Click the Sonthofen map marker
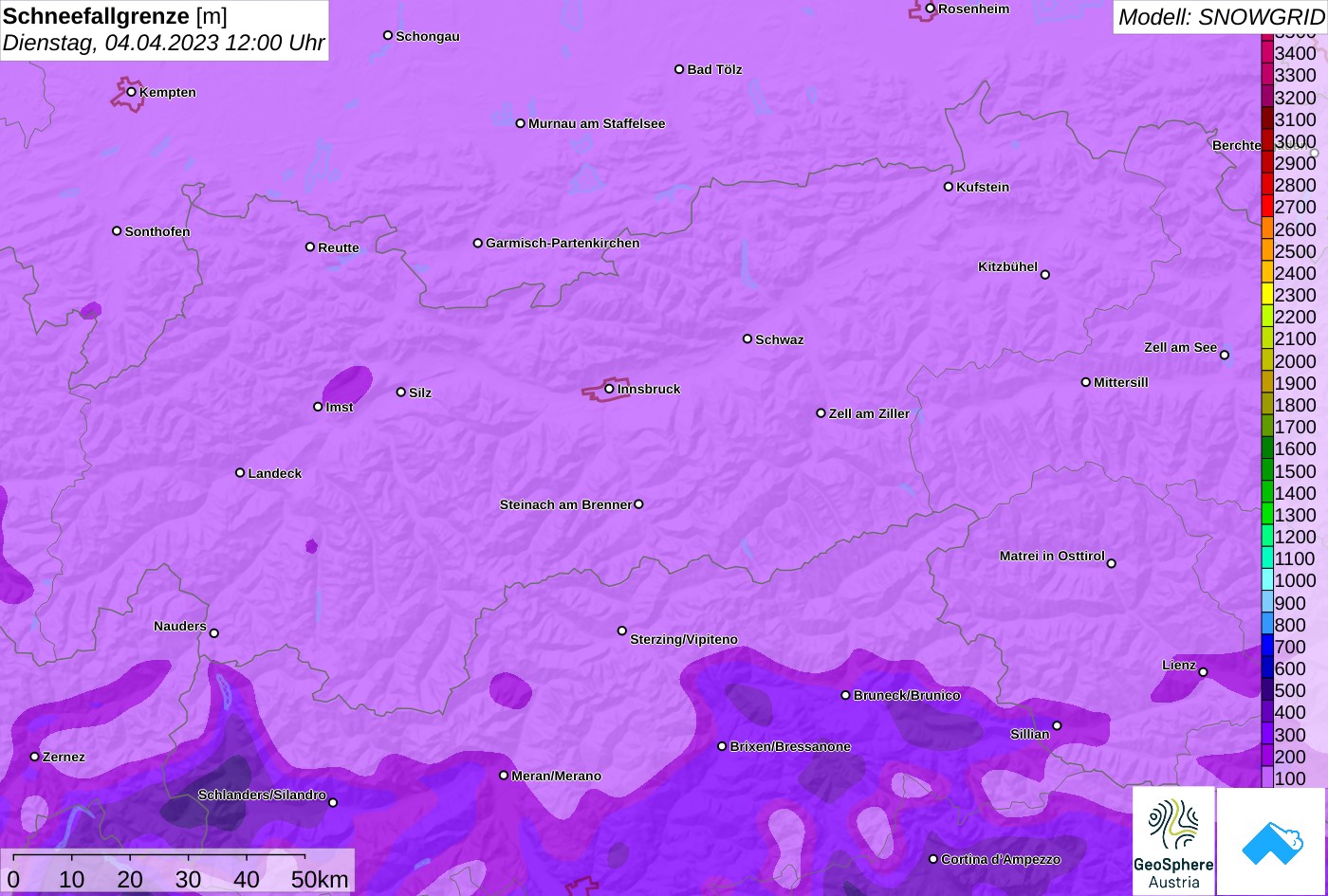Screen dimensions: 1328x896 pos(117,230)
